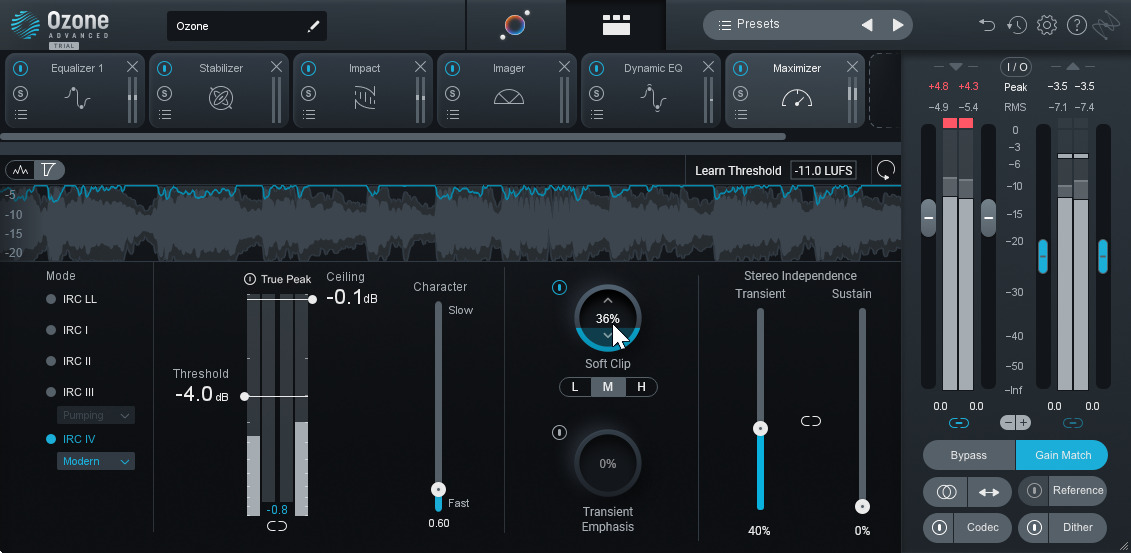Open the Stabilizer module preset list icon

[x=165, y=114]
